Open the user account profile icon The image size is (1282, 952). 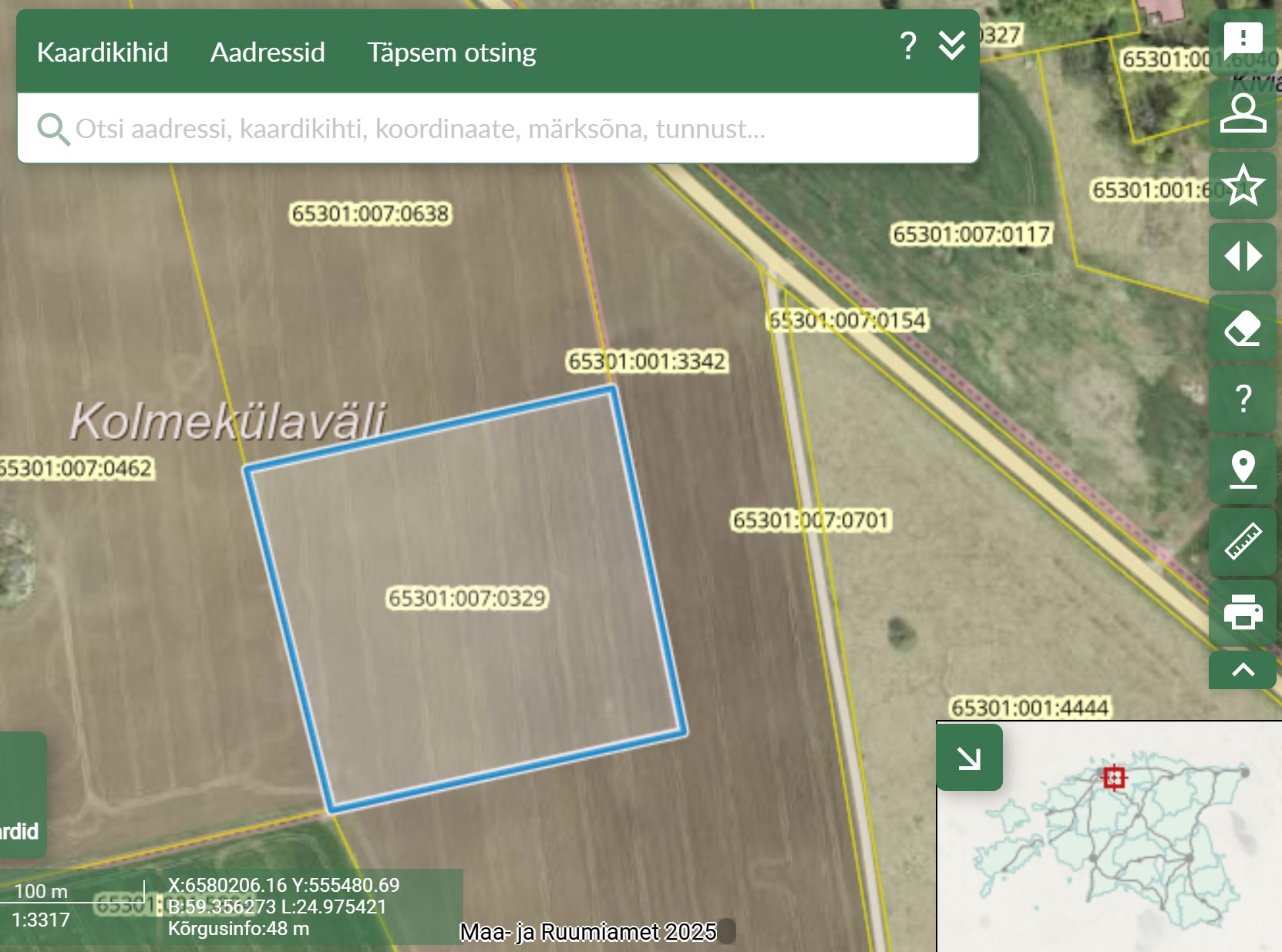(x=1243, y=113)
